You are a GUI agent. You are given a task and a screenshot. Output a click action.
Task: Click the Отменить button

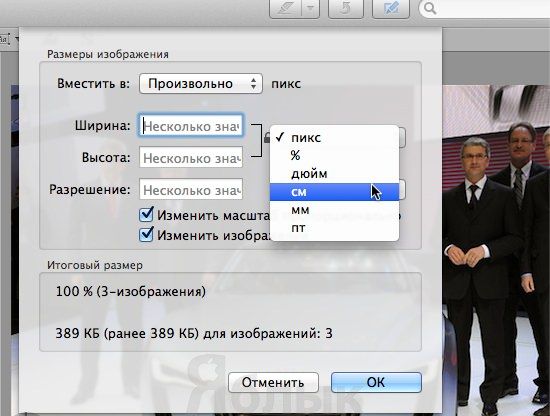(x=273, y=382)
